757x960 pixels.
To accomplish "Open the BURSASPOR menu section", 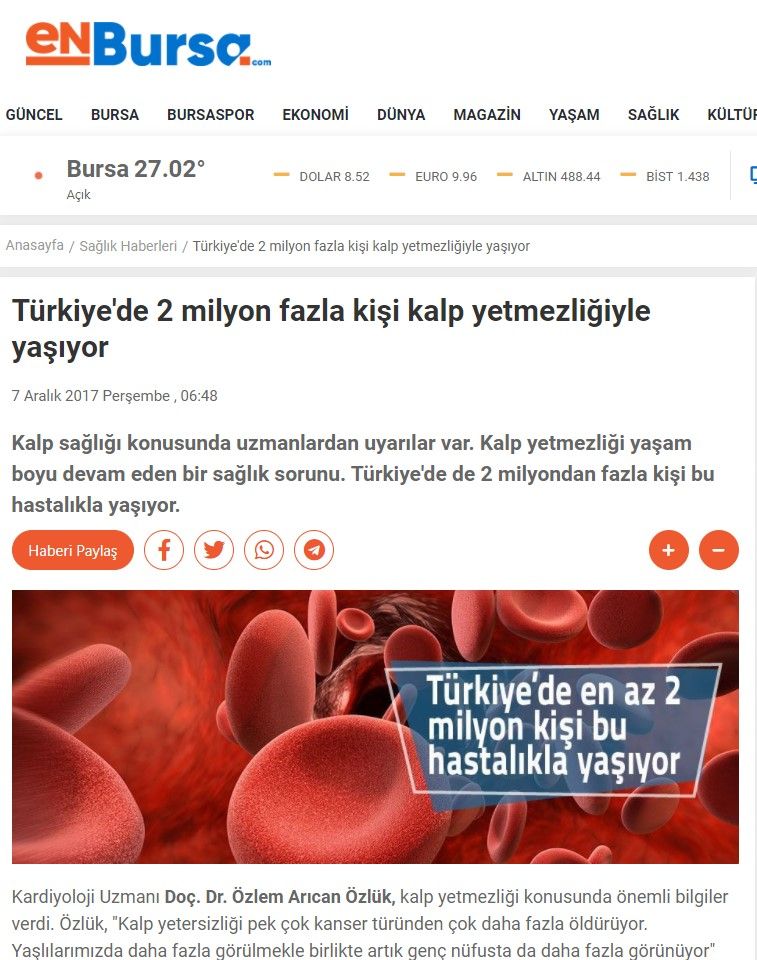I will [x=211, y=114].
